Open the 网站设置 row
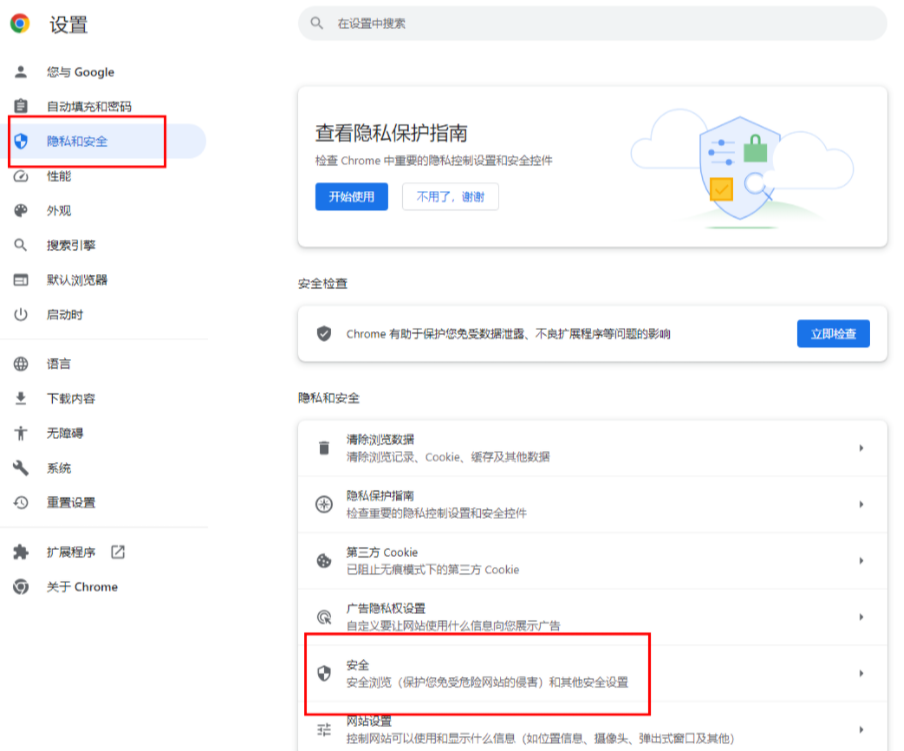Viewport: 904px width, 751px height. pyautogui.click(x=592, y=727)
